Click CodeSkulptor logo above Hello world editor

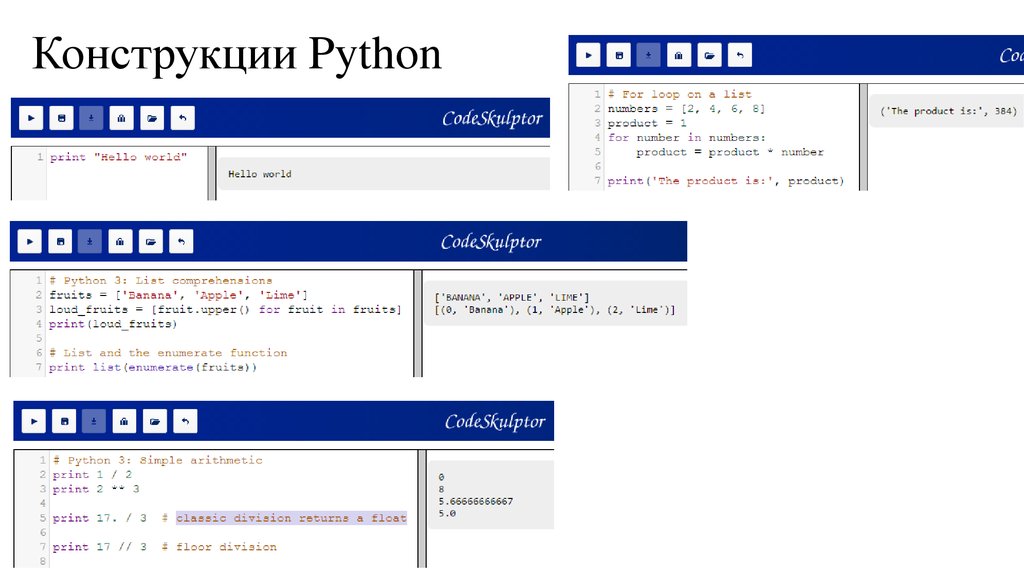pyautogui.click(x=492, y=118)
